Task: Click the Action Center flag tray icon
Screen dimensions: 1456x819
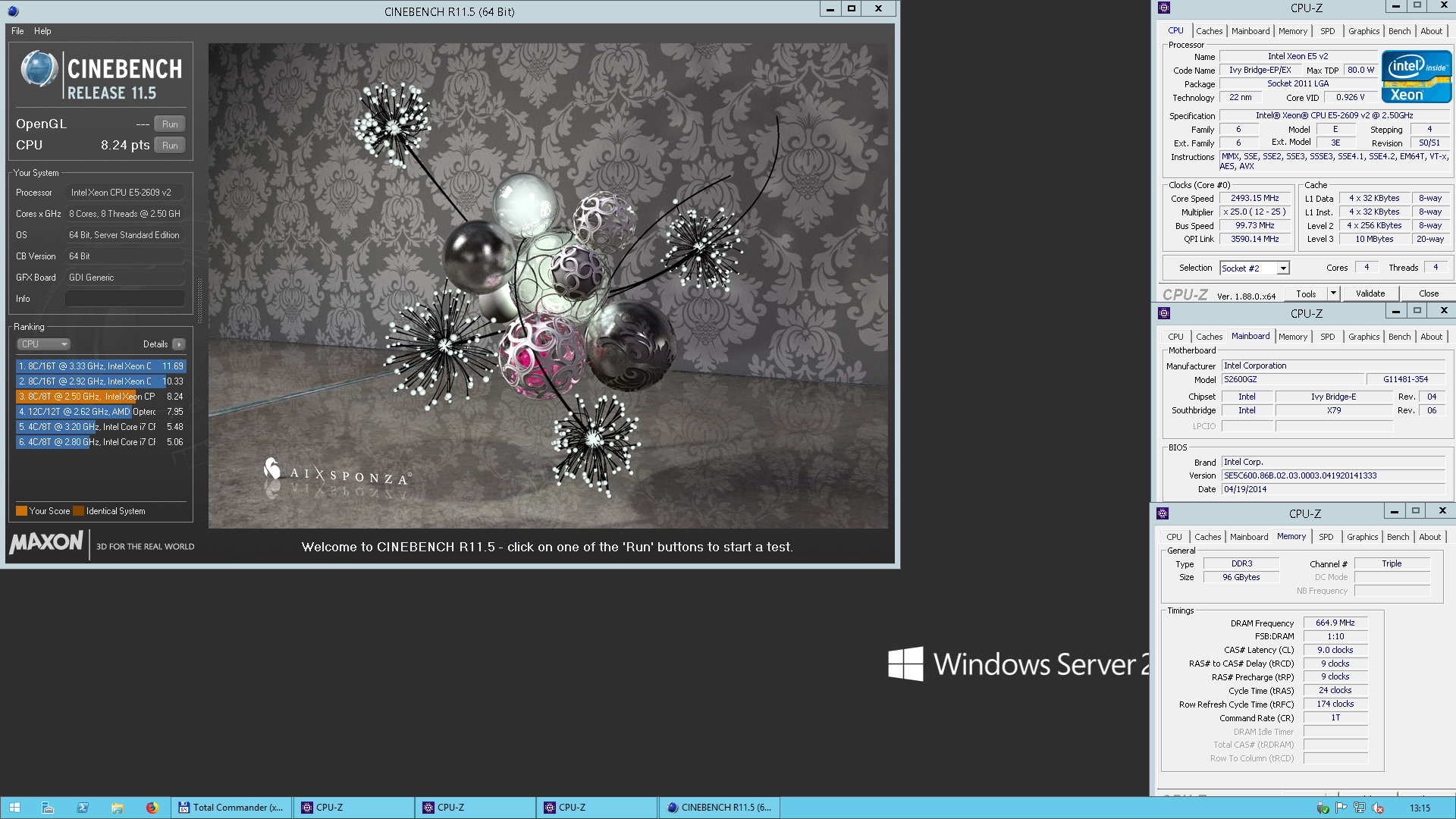Action: 1341,808
